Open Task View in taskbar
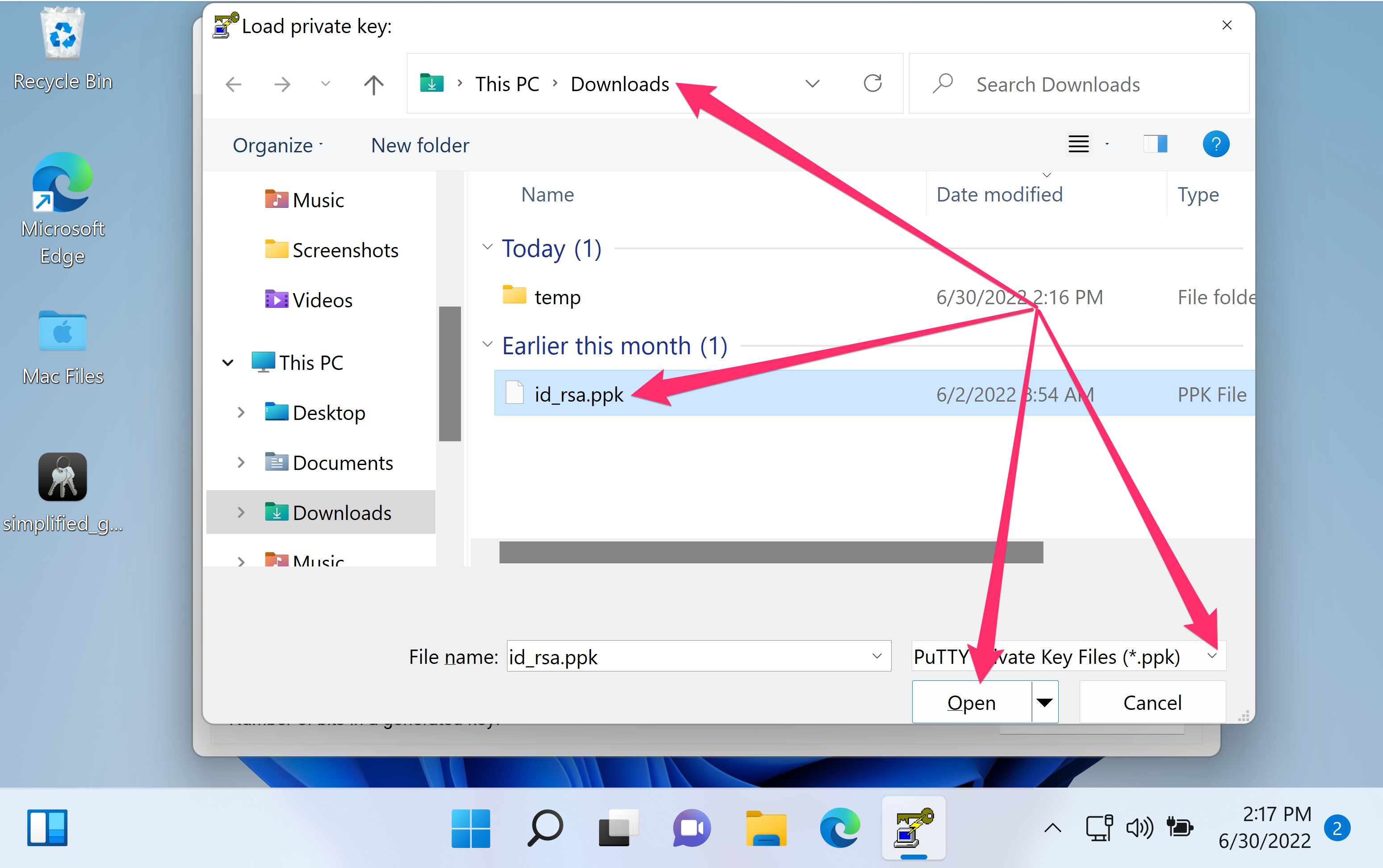This screenshot has width=1383, height=868. (x=618, y=828)
